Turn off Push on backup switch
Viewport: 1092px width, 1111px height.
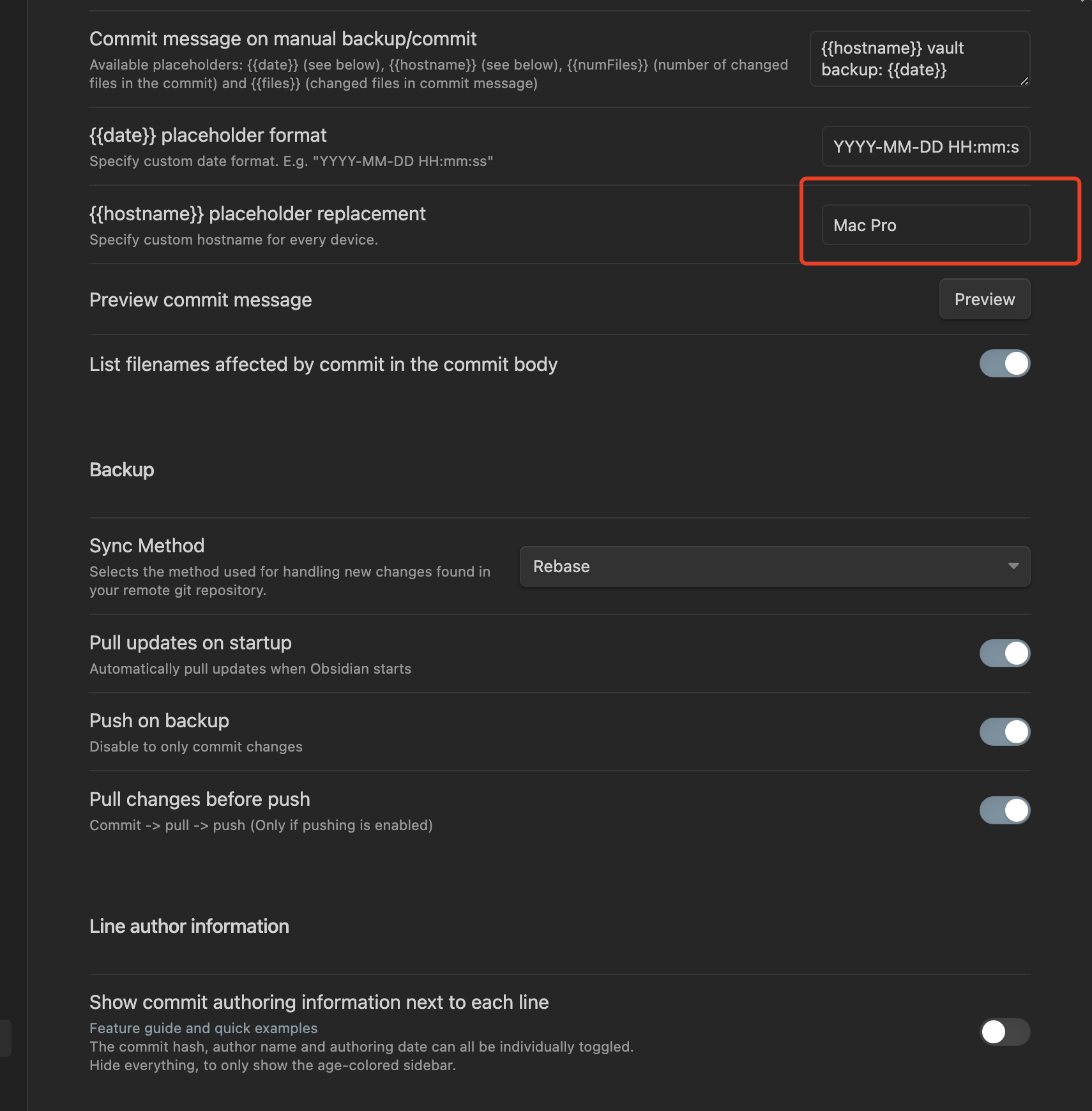click(x=1005, y=732)
